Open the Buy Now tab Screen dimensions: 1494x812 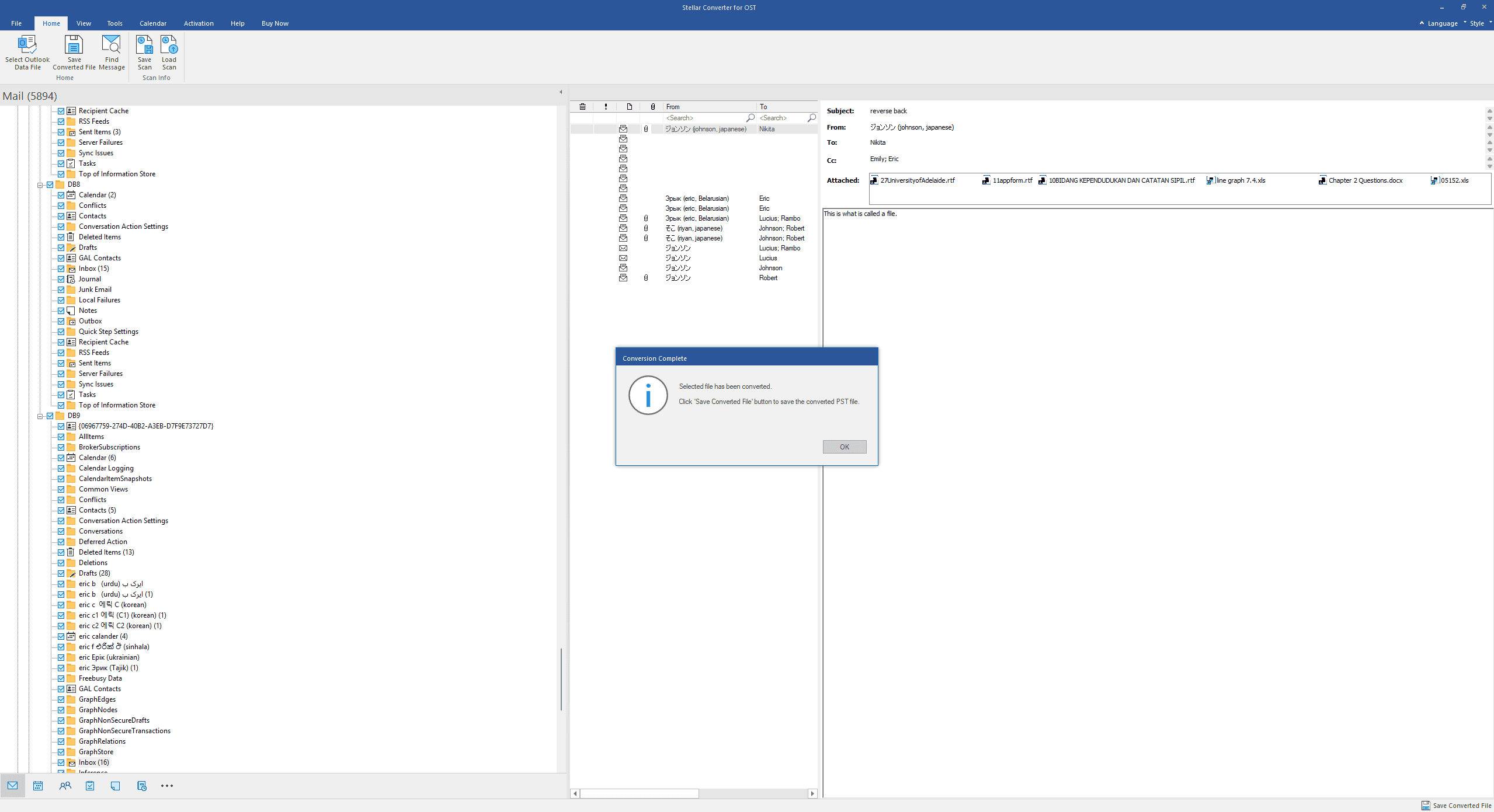(275, 23)
